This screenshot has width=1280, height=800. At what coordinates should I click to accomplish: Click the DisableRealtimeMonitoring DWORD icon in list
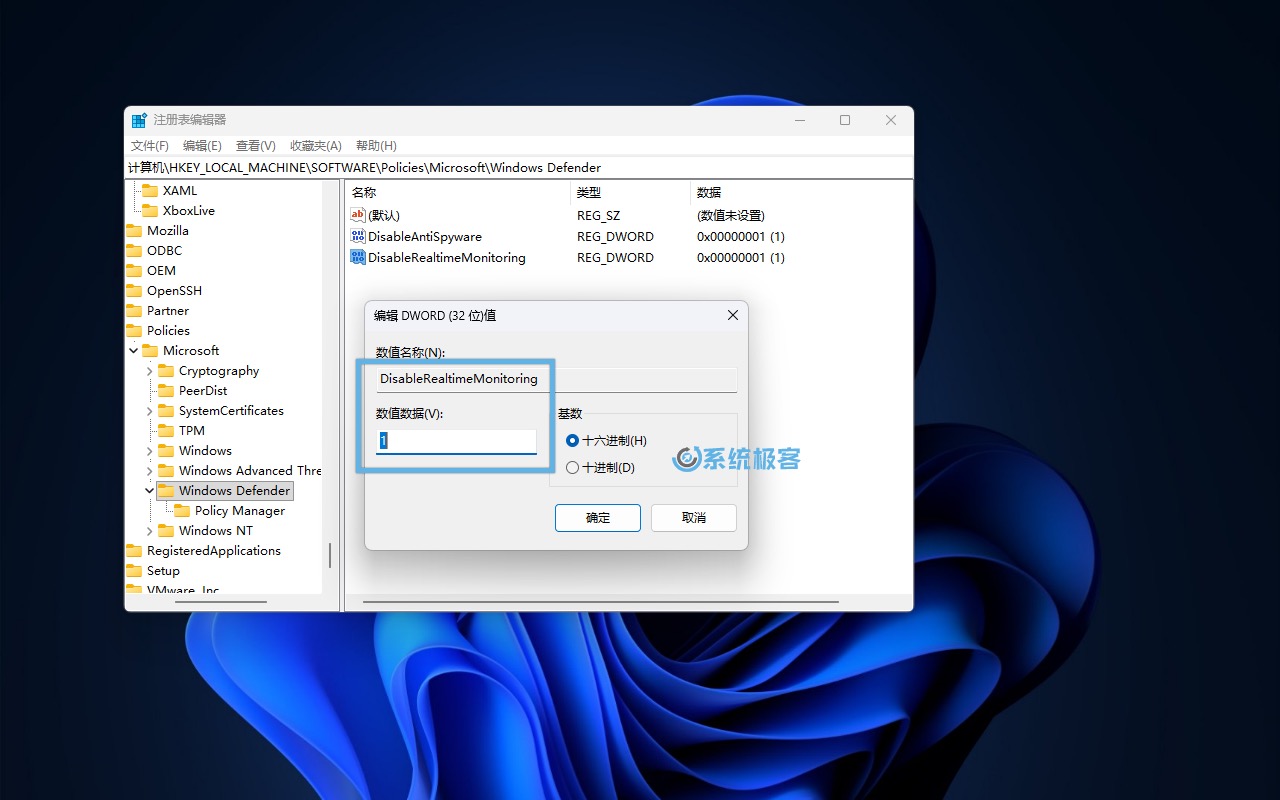tap(358, 257)
